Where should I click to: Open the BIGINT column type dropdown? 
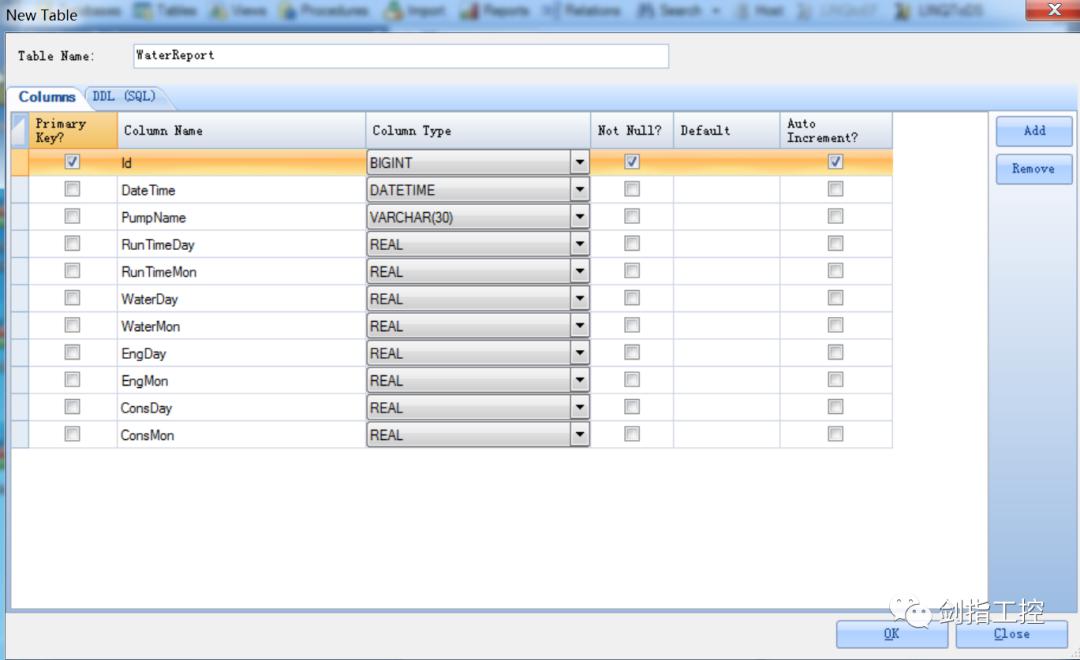(x=580, y=163)
